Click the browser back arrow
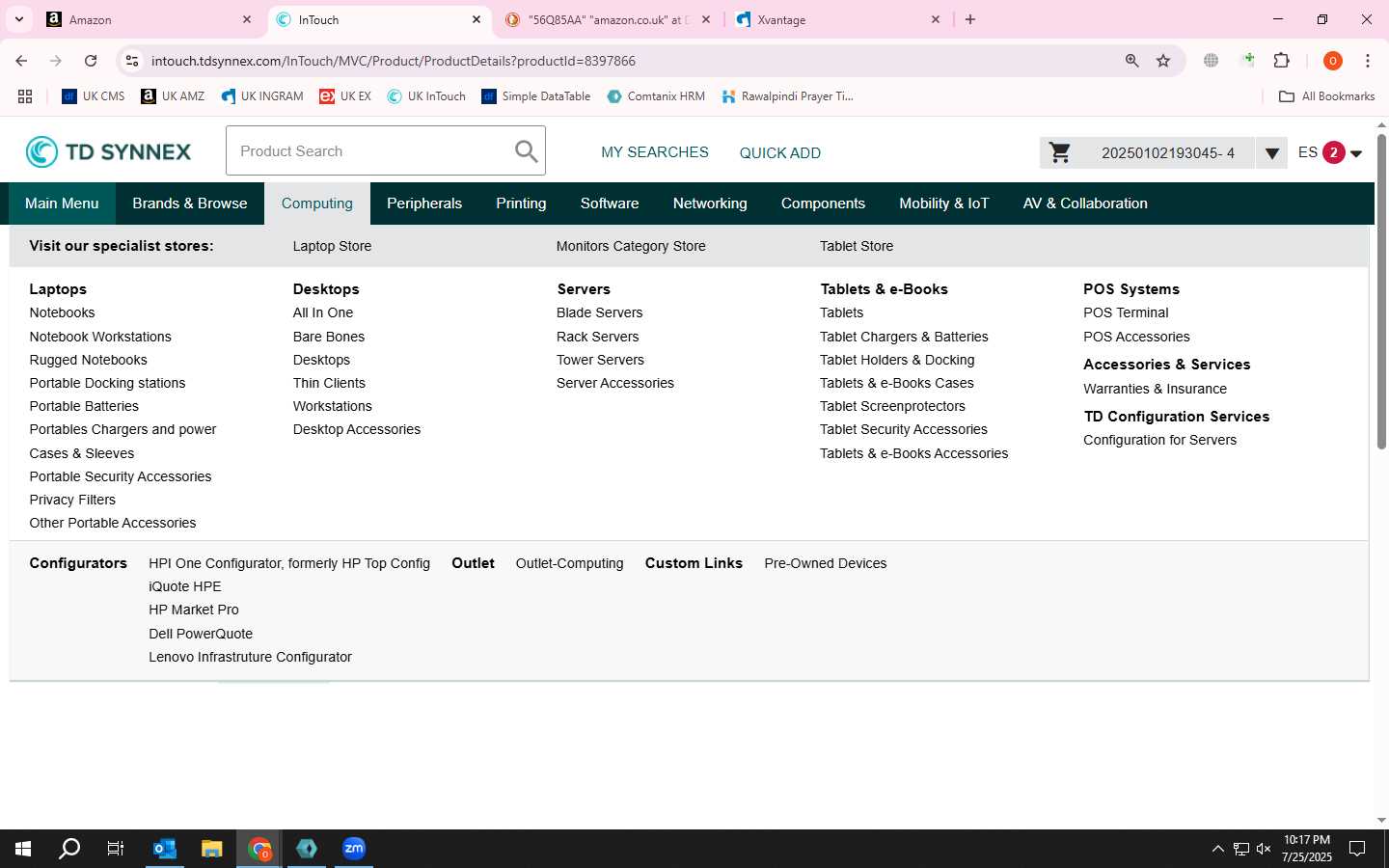Screen dimensions: 1389x868 click(x=21, y=61)
